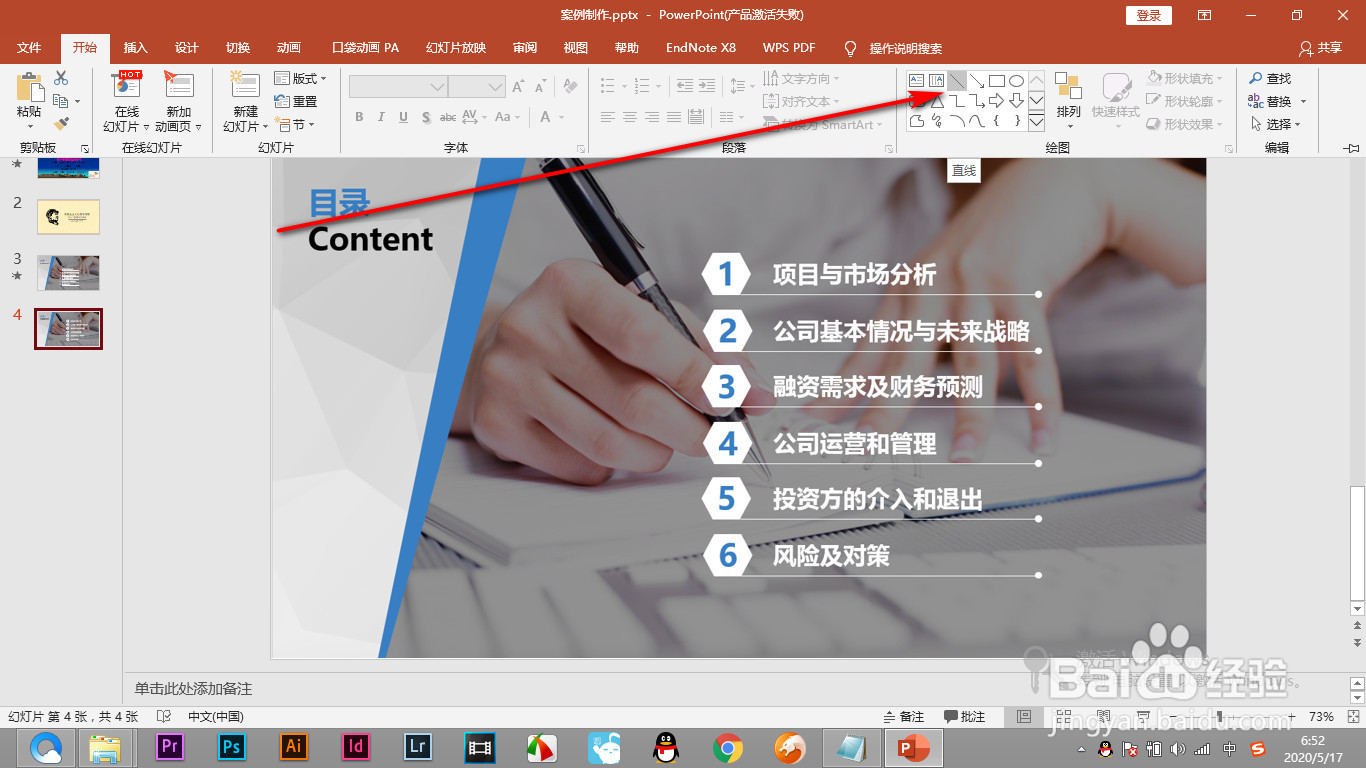Select the Elbow Connector shape

(x=957, y=101)
